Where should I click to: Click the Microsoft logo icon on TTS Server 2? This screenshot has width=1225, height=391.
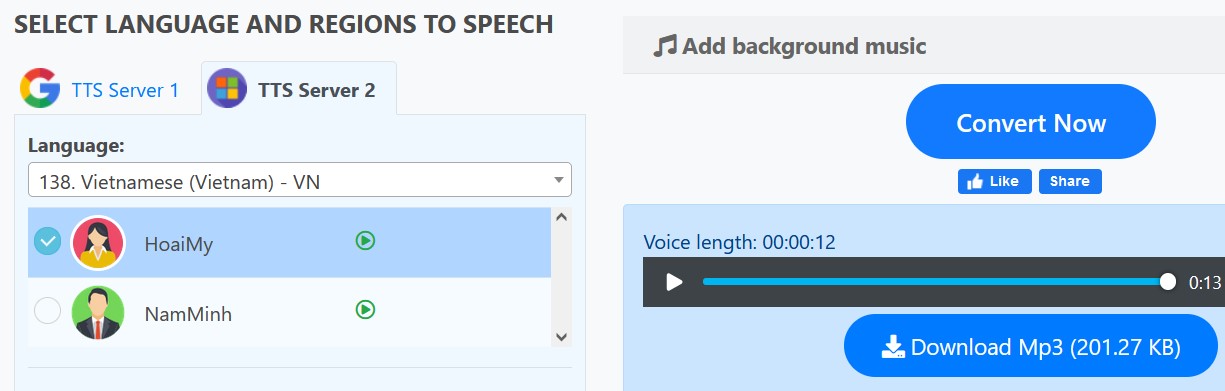(227, 89)
